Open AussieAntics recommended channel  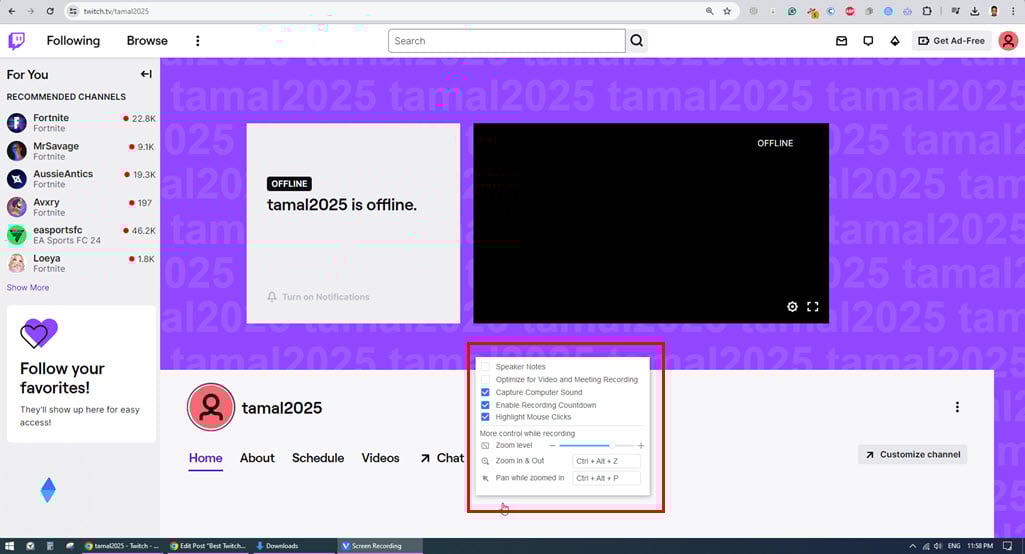[80, 179]
